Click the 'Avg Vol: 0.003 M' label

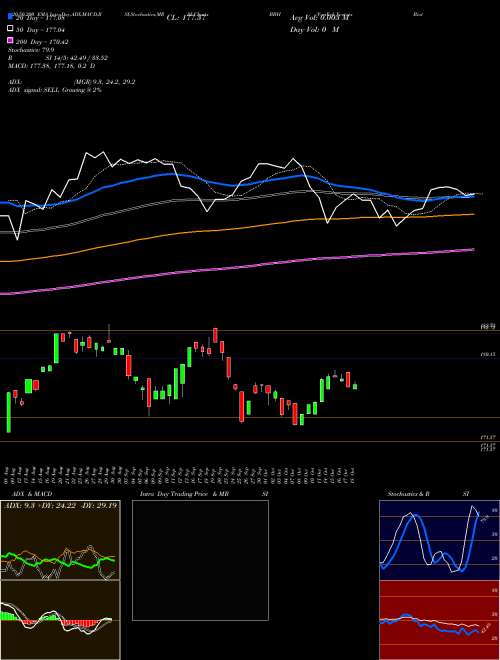pyautogui.click(x=321, y=17)
